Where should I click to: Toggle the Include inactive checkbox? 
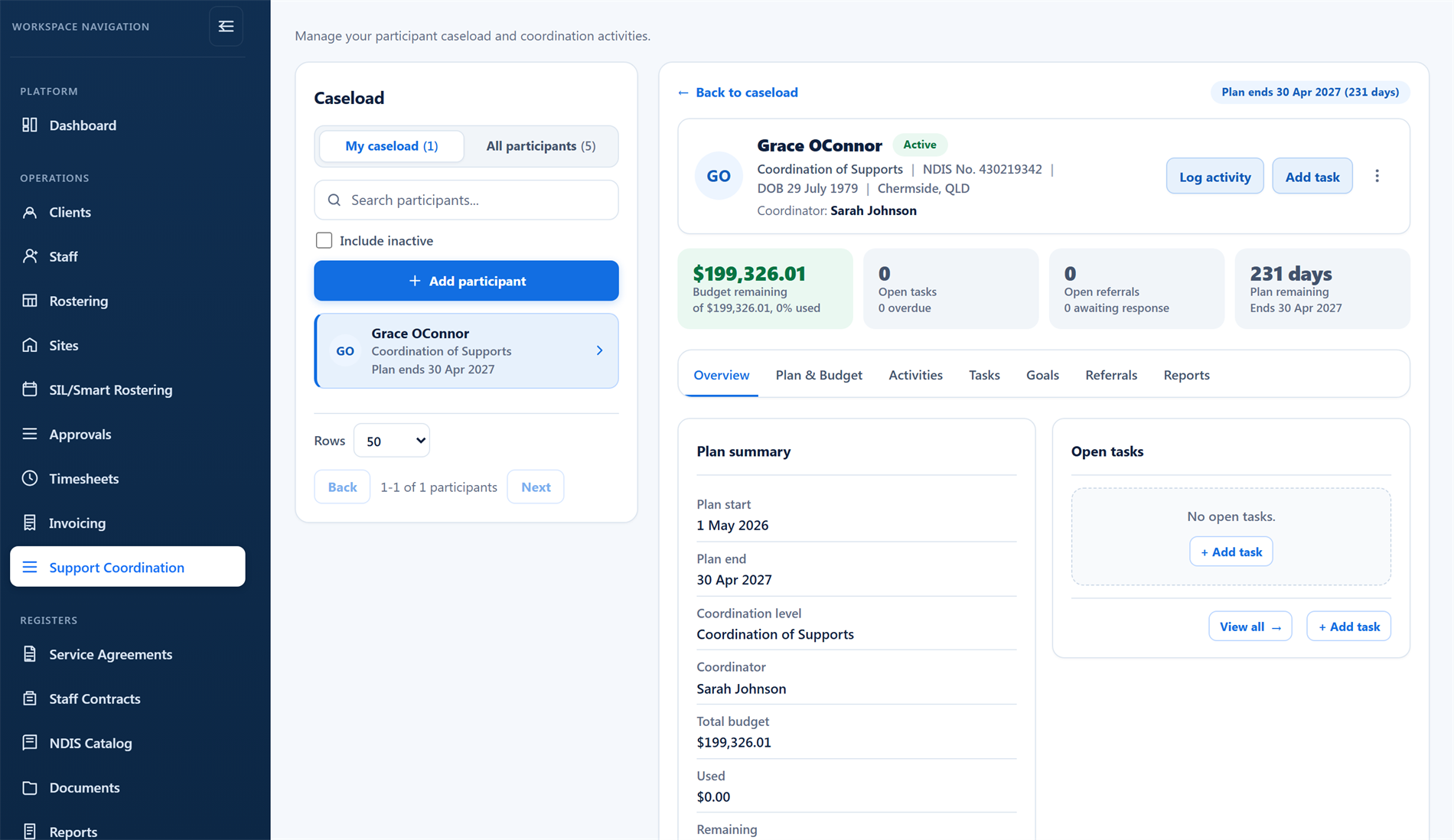point(324,240)
